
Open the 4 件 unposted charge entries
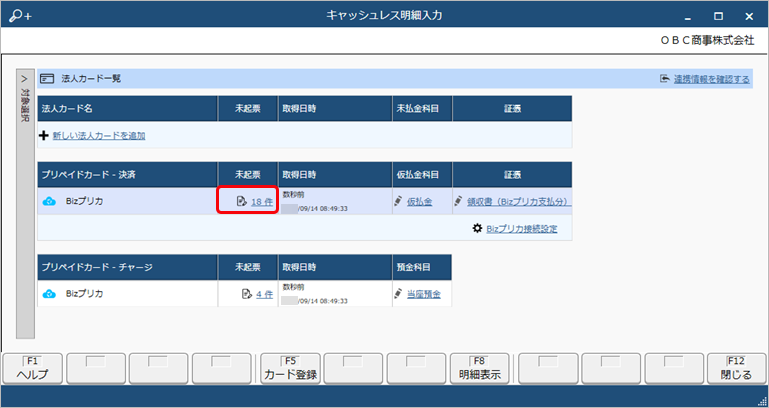click(264, 293)
